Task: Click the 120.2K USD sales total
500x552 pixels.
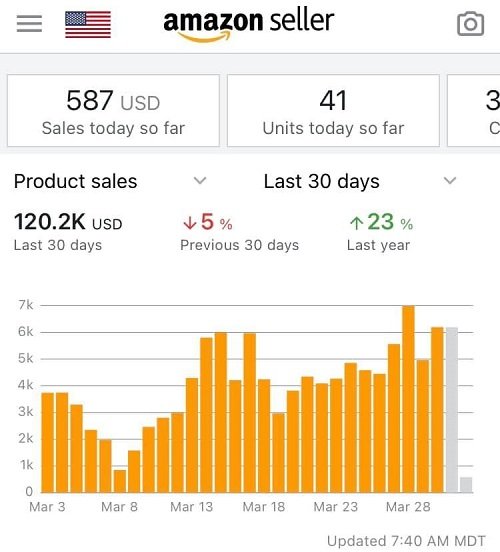Action: (x=68, y=222)
